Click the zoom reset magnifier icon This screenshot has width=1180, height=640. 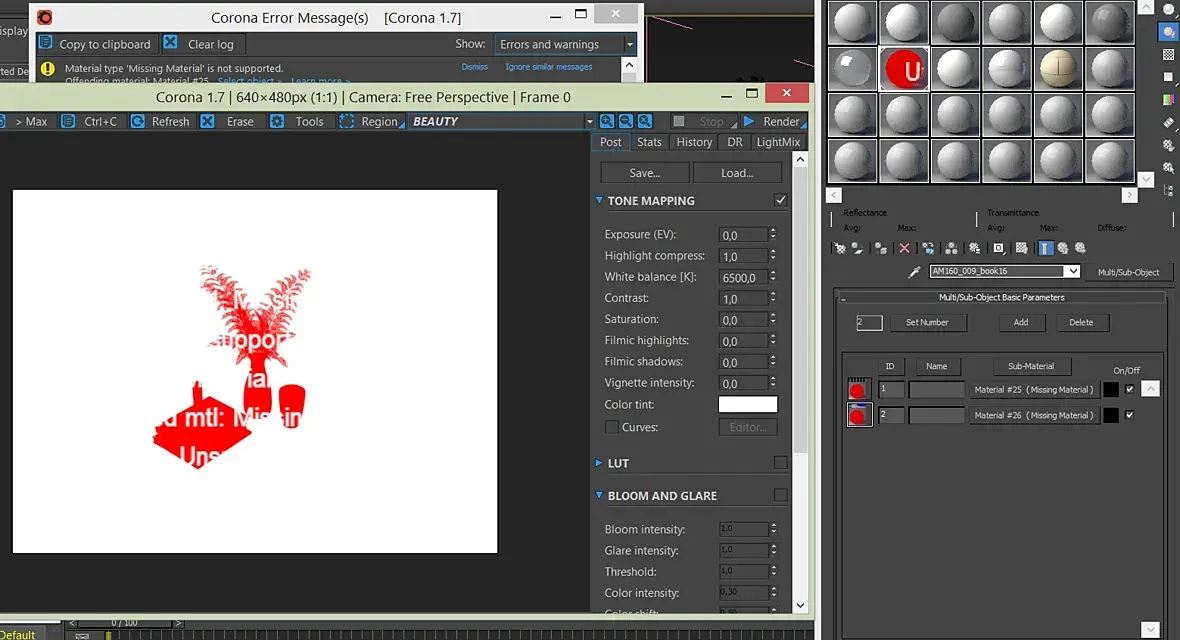click(645, 121)
